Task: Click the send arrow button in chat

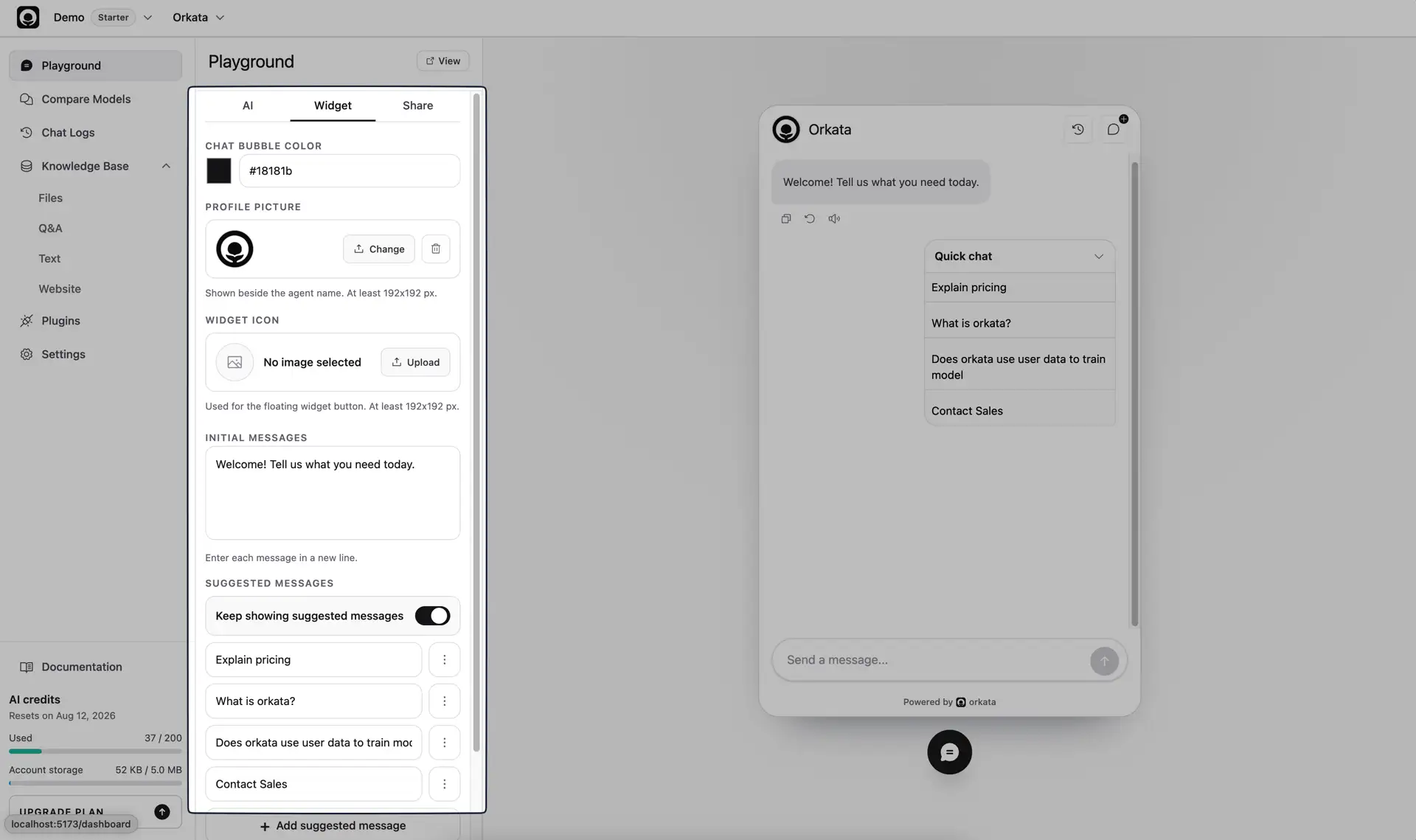Action: coord(1104,661)
